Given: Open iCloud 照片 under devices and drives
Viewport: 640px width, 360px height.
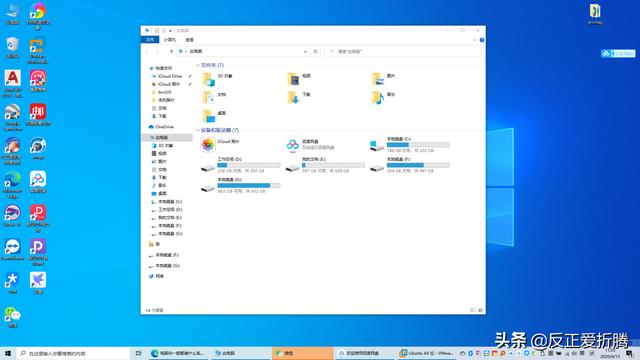Looking at the screenshot, I should coord(220,144).
